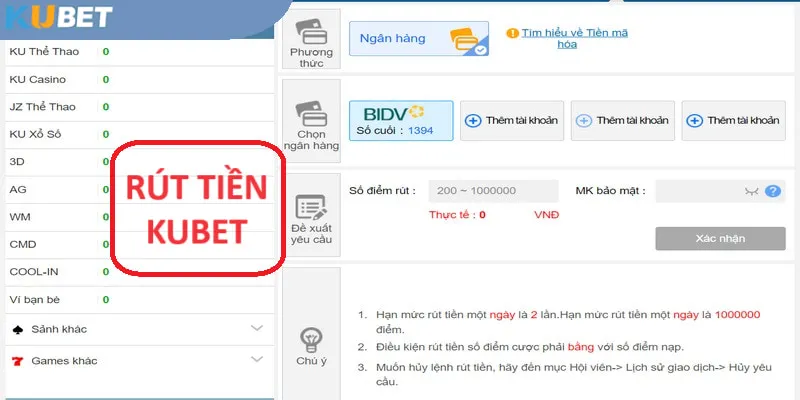
Task: Click the KUBET logo
Action: tap(58, 17)
